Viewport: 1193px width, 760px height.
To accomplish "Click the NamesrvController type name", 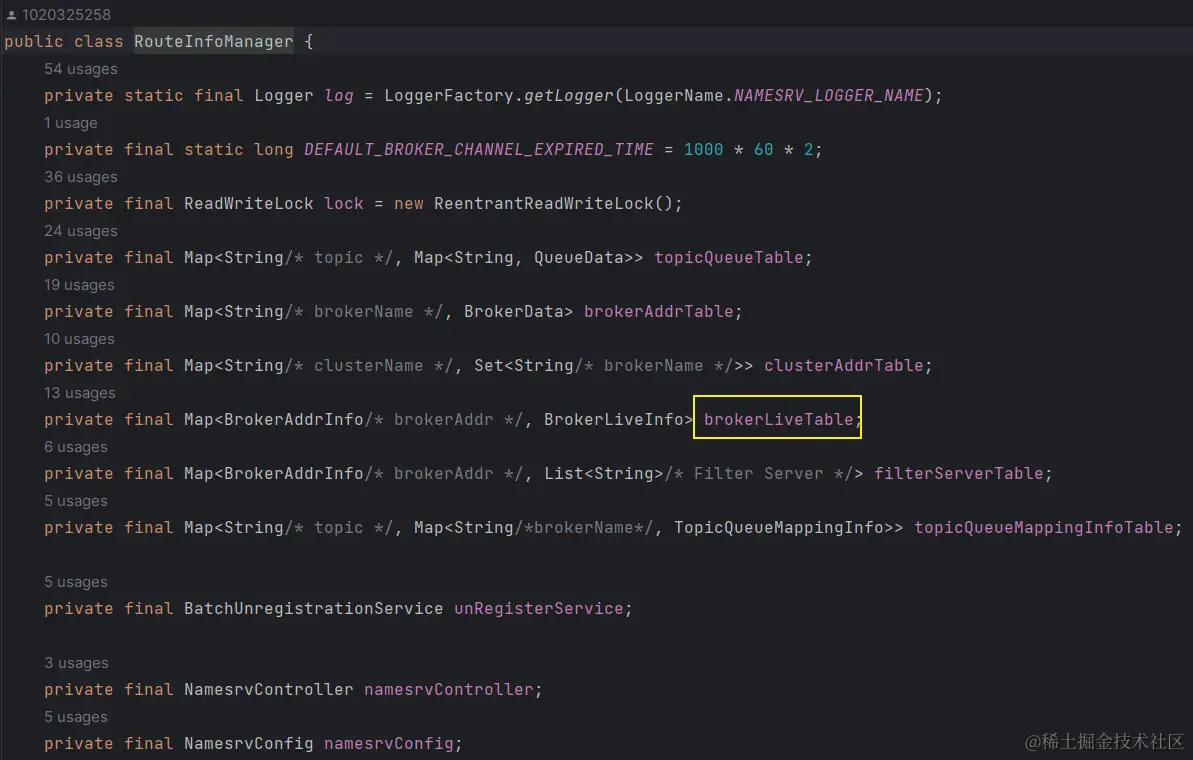I will pos(269,690).
